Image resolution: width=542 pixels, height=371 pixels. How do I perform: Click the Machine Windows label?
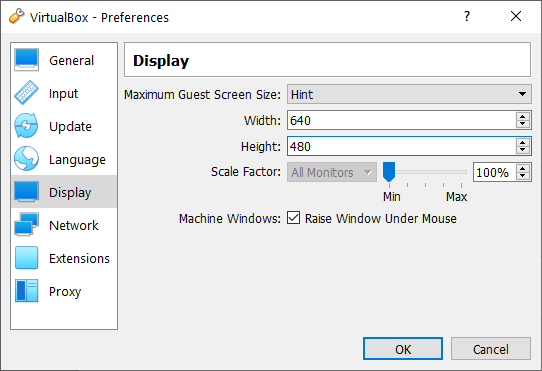click(x=230, y=219)
